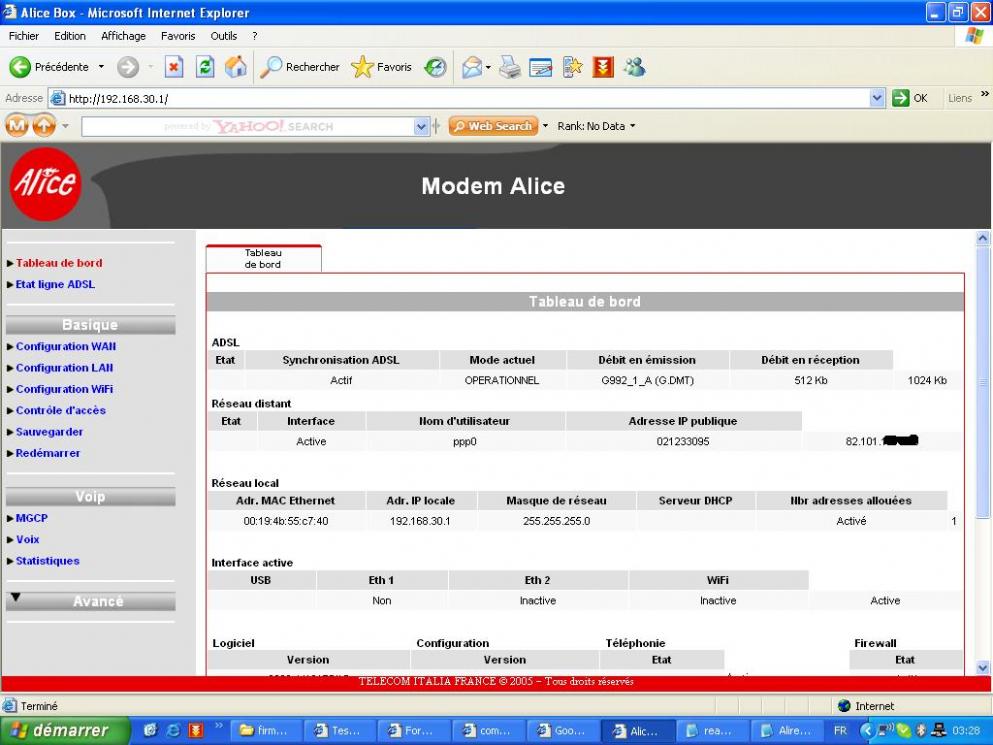
Task: Click inside the Yahoo search field
Action: pos(247,126)
